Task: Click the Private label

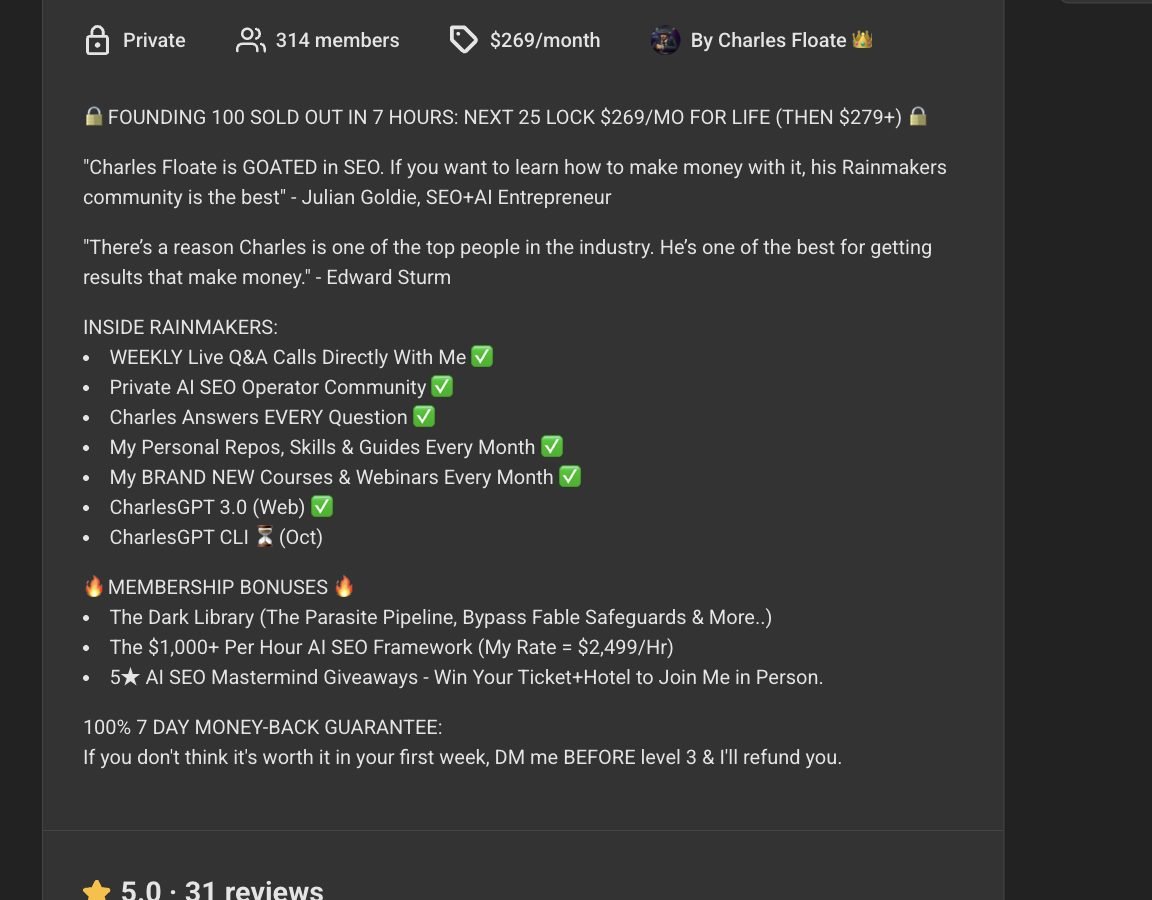Action: (154, 40)
